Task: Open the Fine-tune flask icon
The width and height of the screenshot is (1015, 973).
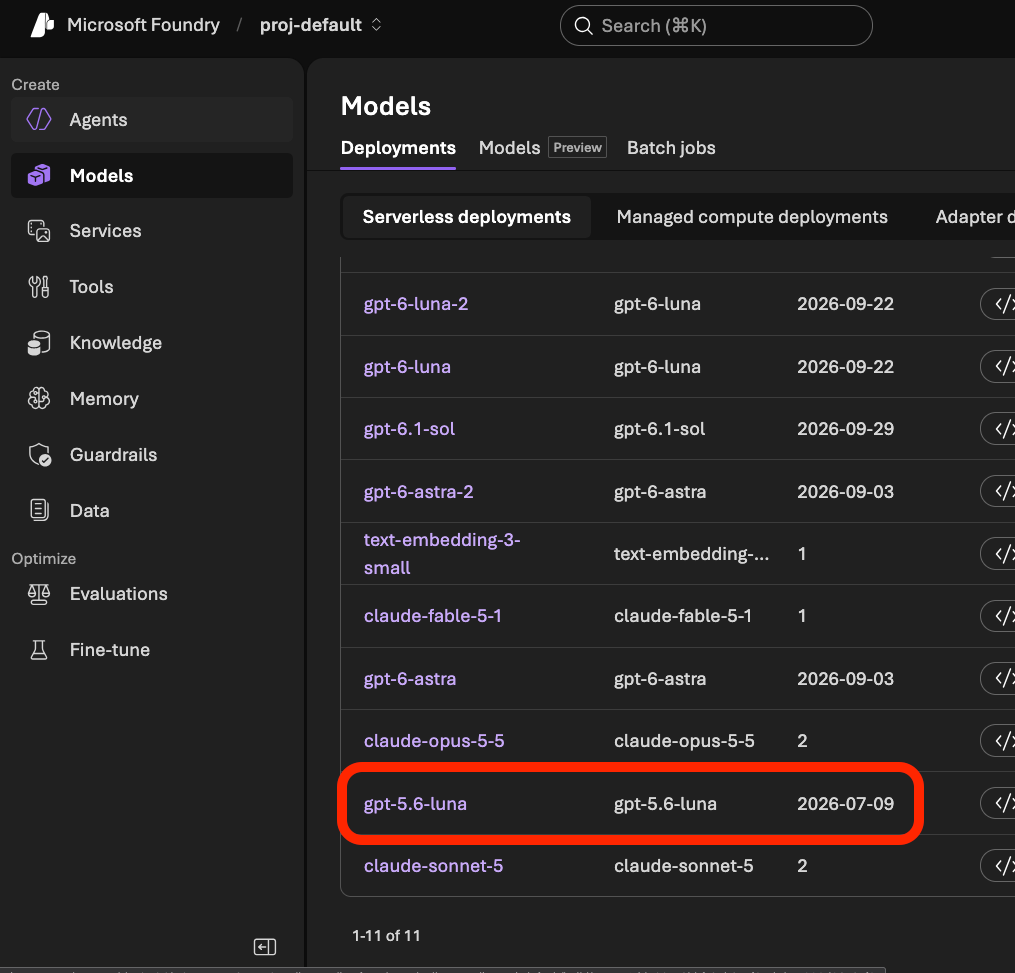Action: click(39, 649)
